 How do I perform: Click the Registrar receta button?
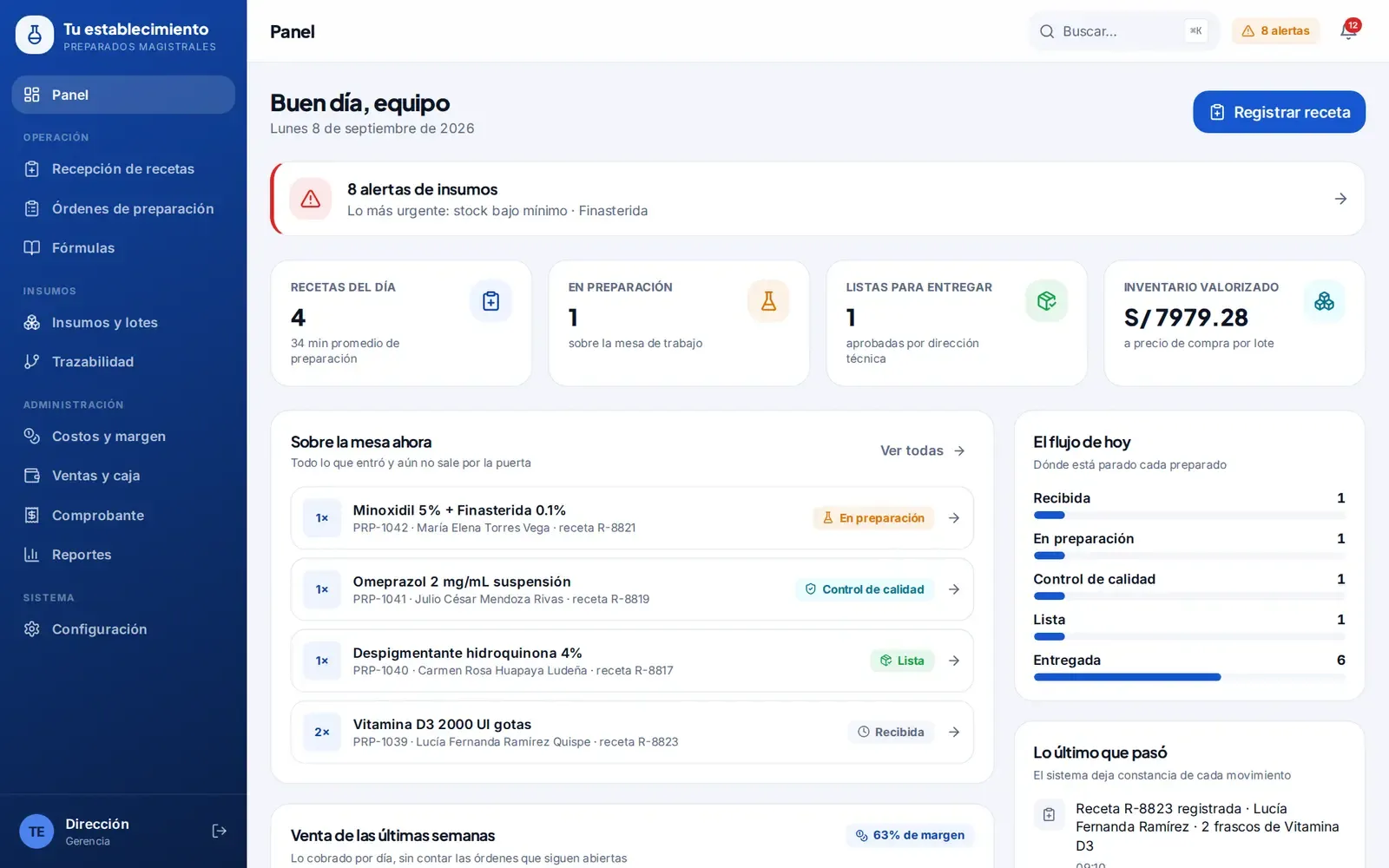tap(1279, 112)
